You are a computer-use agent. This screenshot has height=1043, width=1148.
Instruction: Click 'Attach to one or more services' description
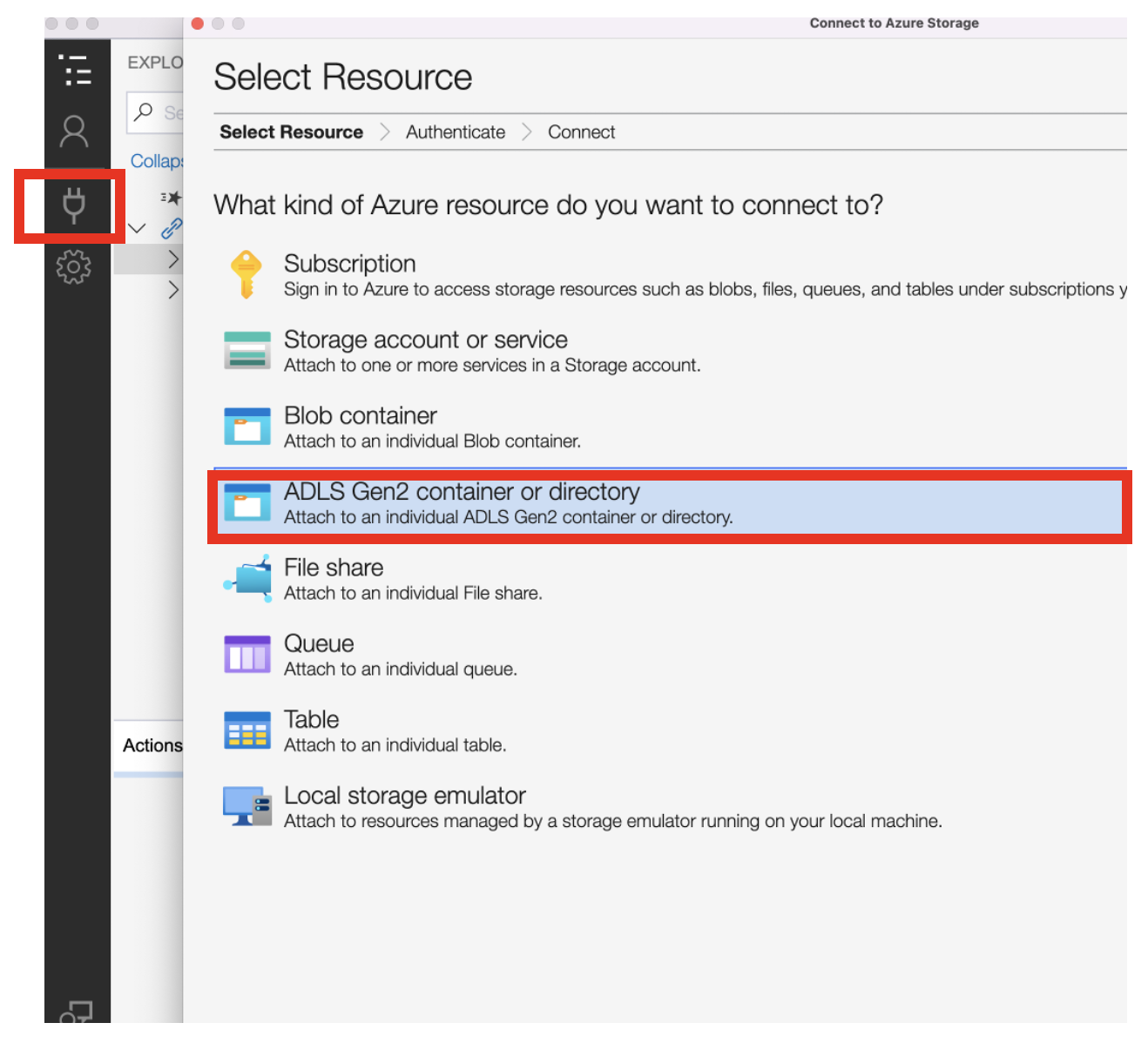coord(492,366)
